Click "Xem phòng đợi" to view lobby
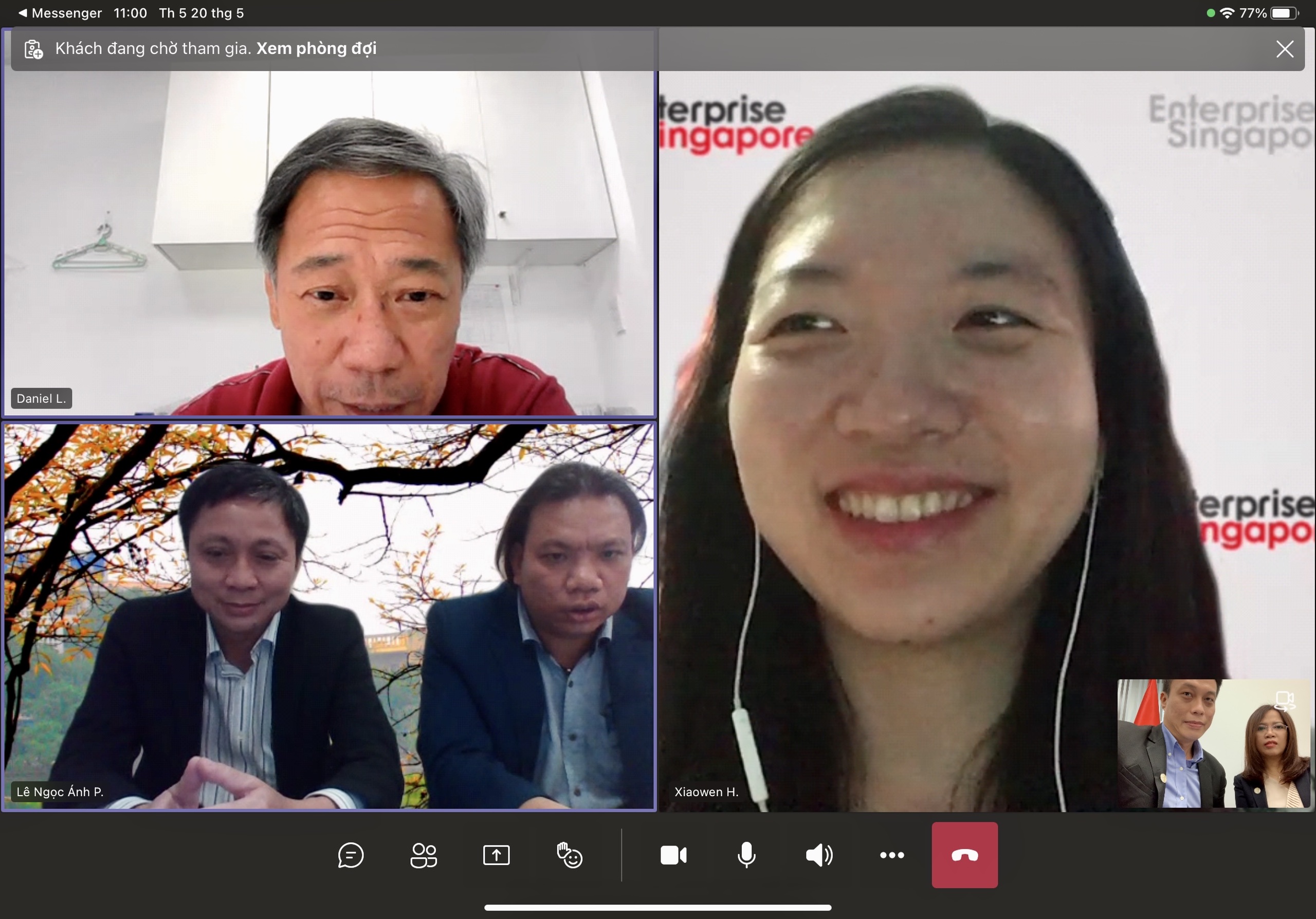The width and height of the screenshot is (1316, 919). [x=316, y=49]
